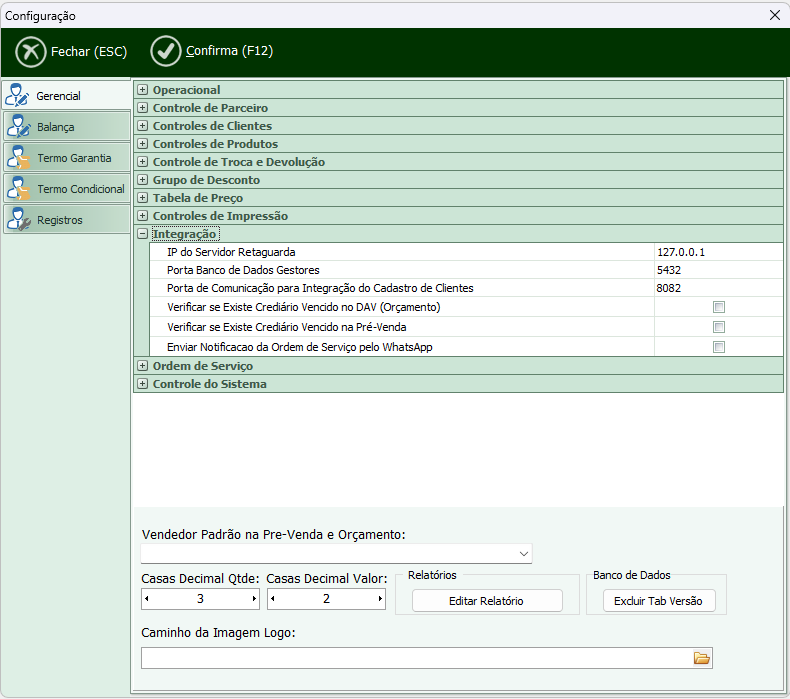Open the Registros sidebar icon
This screenshot has height=699, width=790.
pyautogui.click(x=19, y=220)
